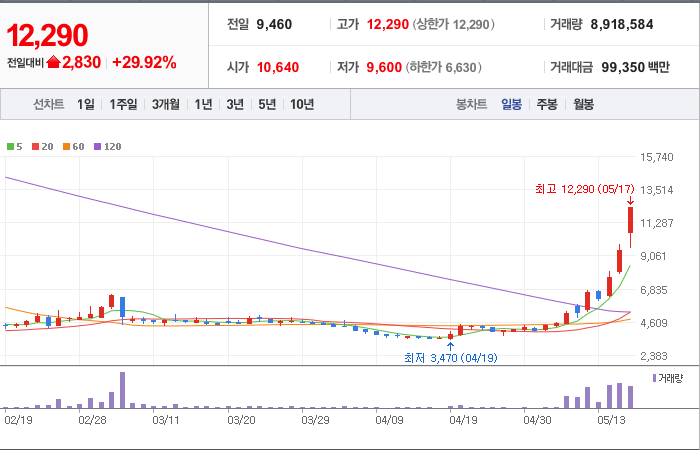Switch to 월봉 monthly candles

pyautogui.click(x=583, y=104)
